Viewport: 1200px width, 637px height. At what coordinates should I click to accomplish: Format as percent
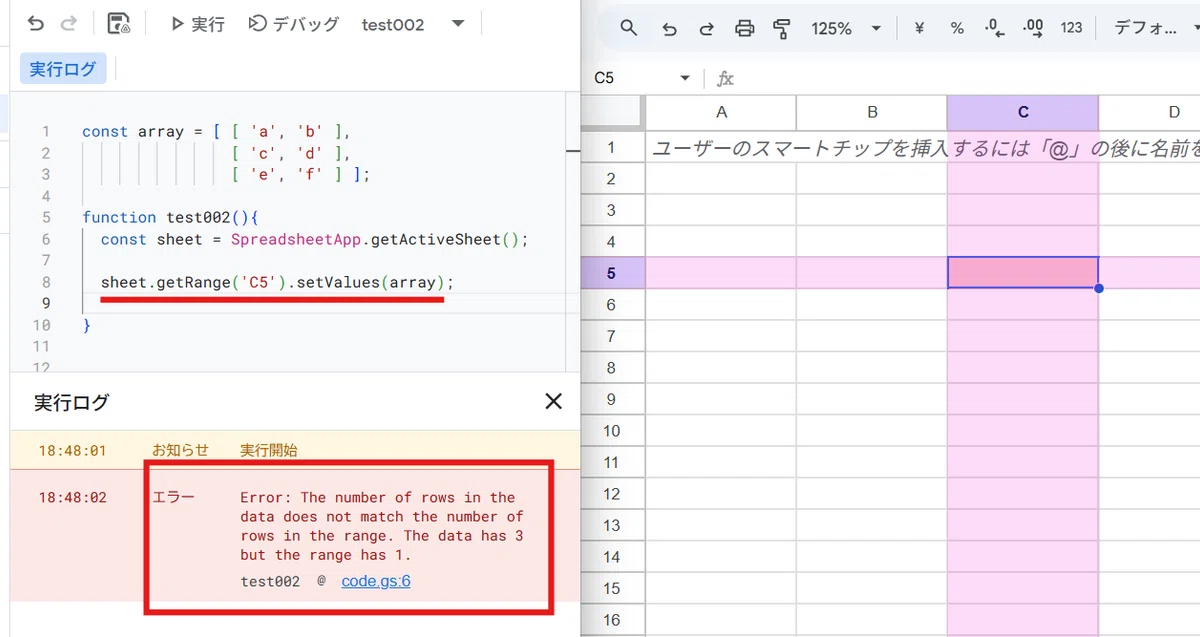957,28
